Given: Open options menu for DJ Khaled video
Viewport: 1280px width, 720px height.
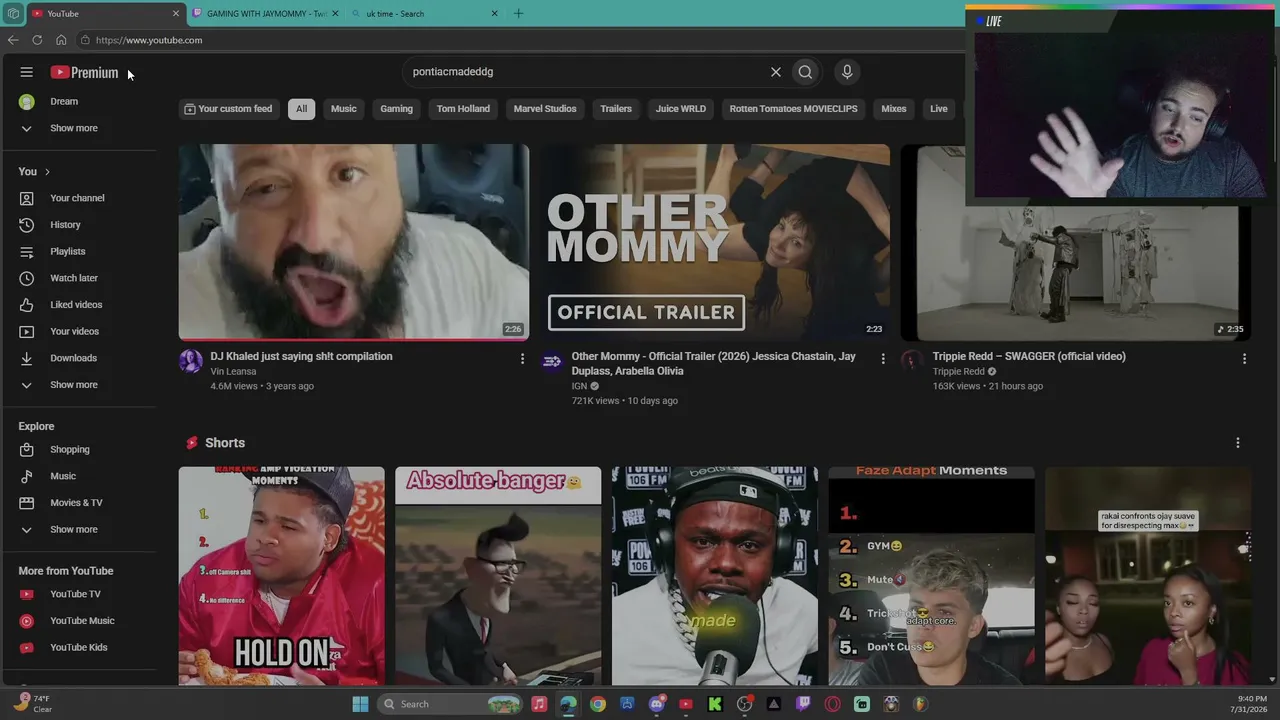Looking at the screenshot, I should [522, 359].
